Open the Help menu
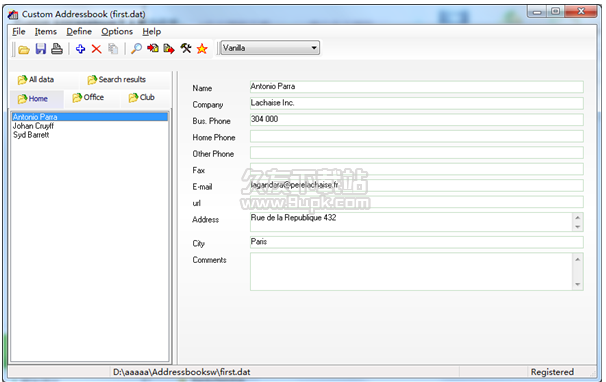 click(x=152, y=32)
